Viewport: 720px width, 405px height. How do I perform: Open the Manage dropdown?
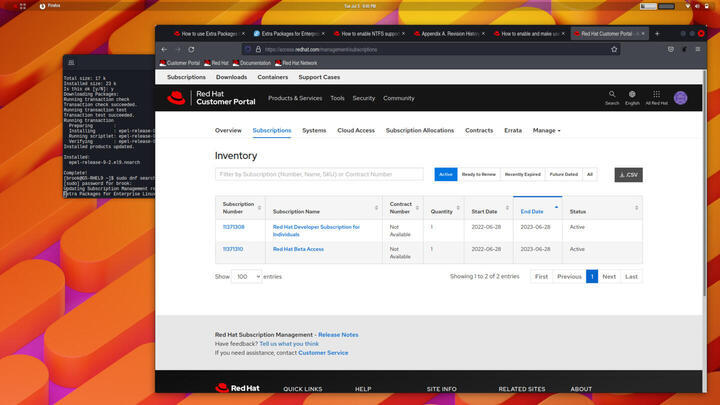546,130
